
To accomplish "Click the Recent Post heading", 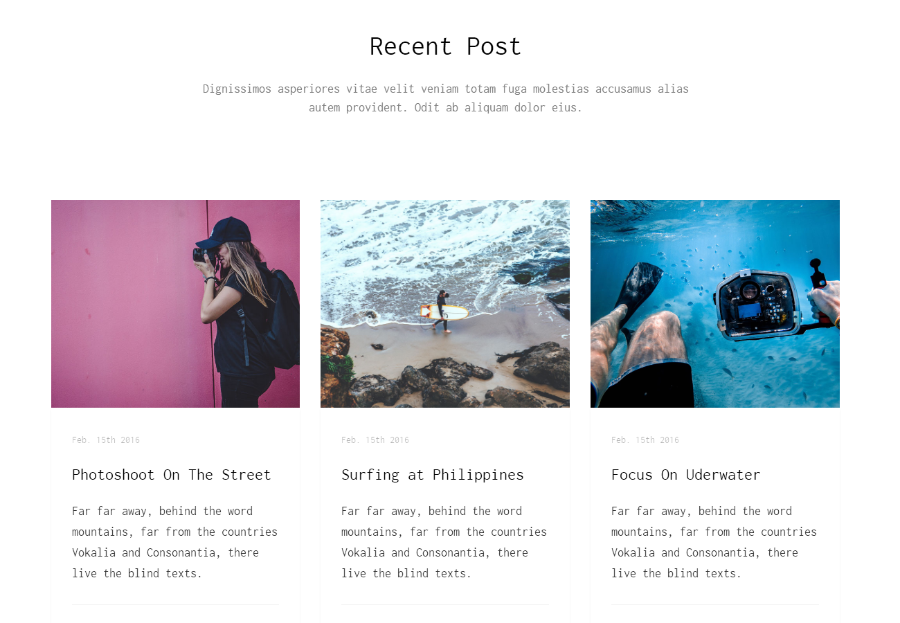I will (445, 47).
